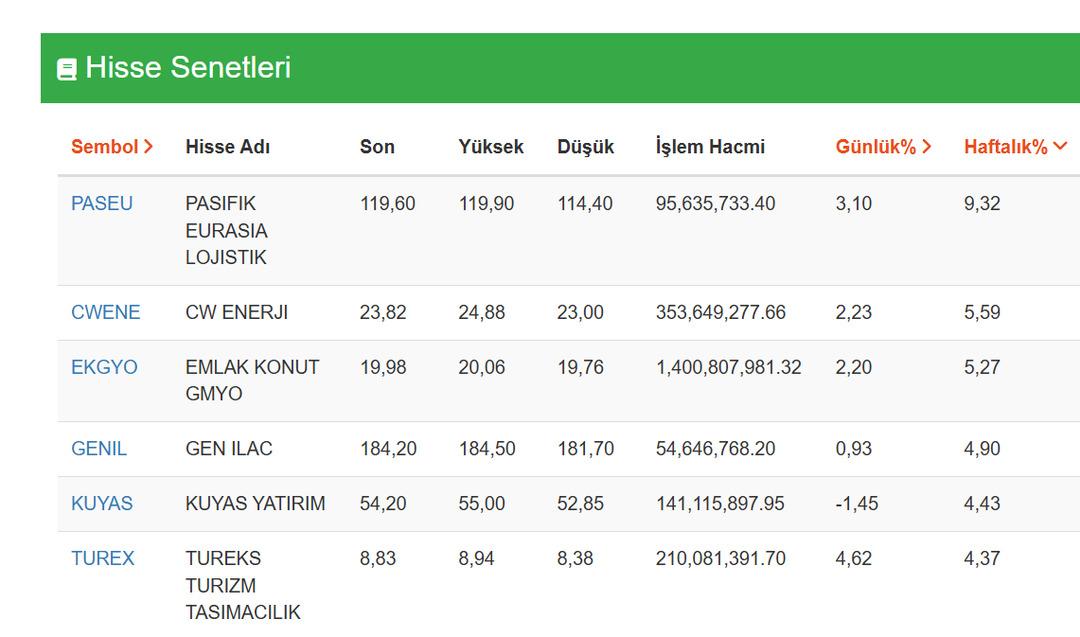Viewport: 1080px width, 637px height.
Task: Open the PASEU stock link
Action: pos(102,204)
